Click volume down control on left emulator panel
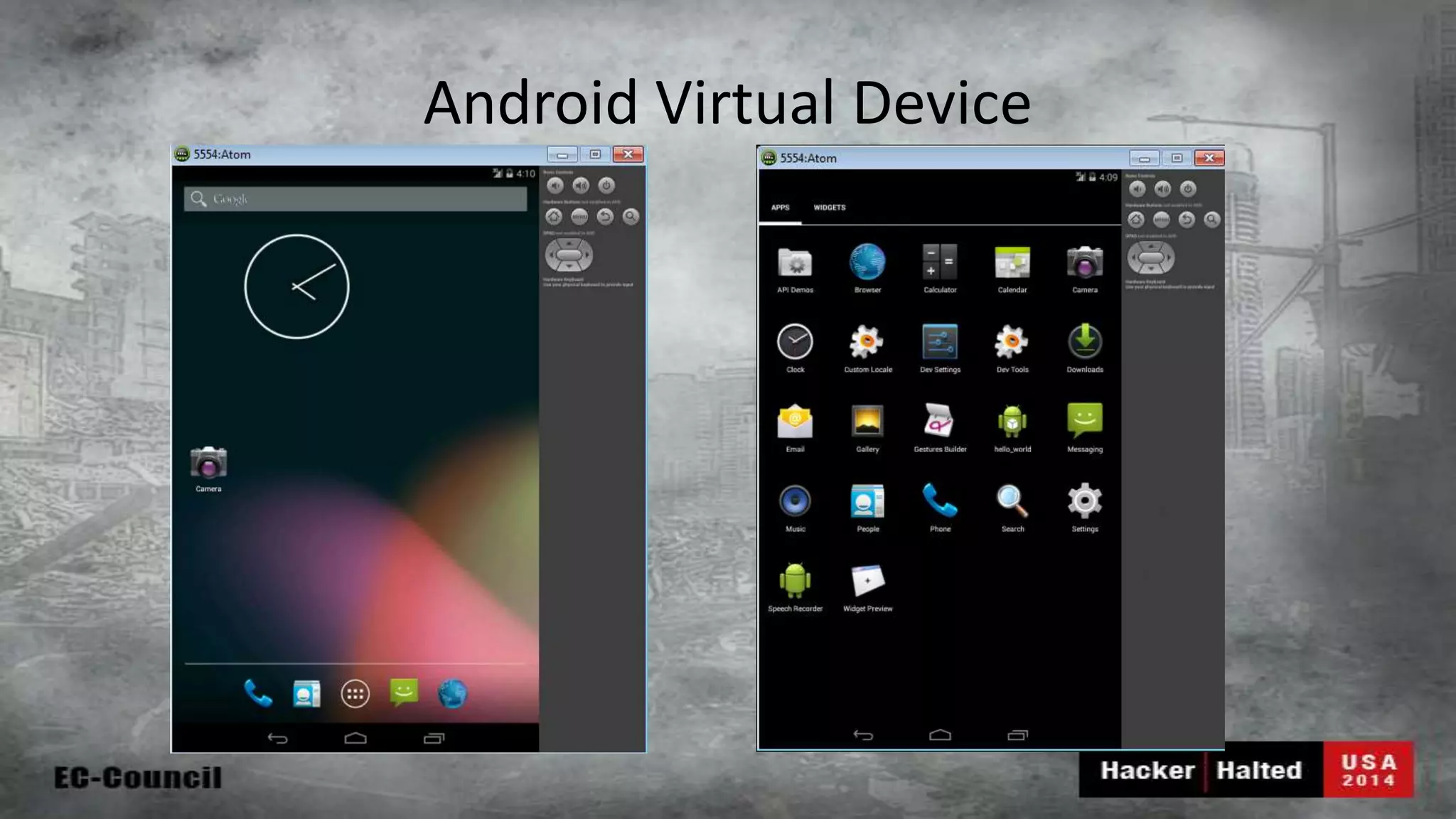Viewport: 1456px width, 819px height. point(555,186)
